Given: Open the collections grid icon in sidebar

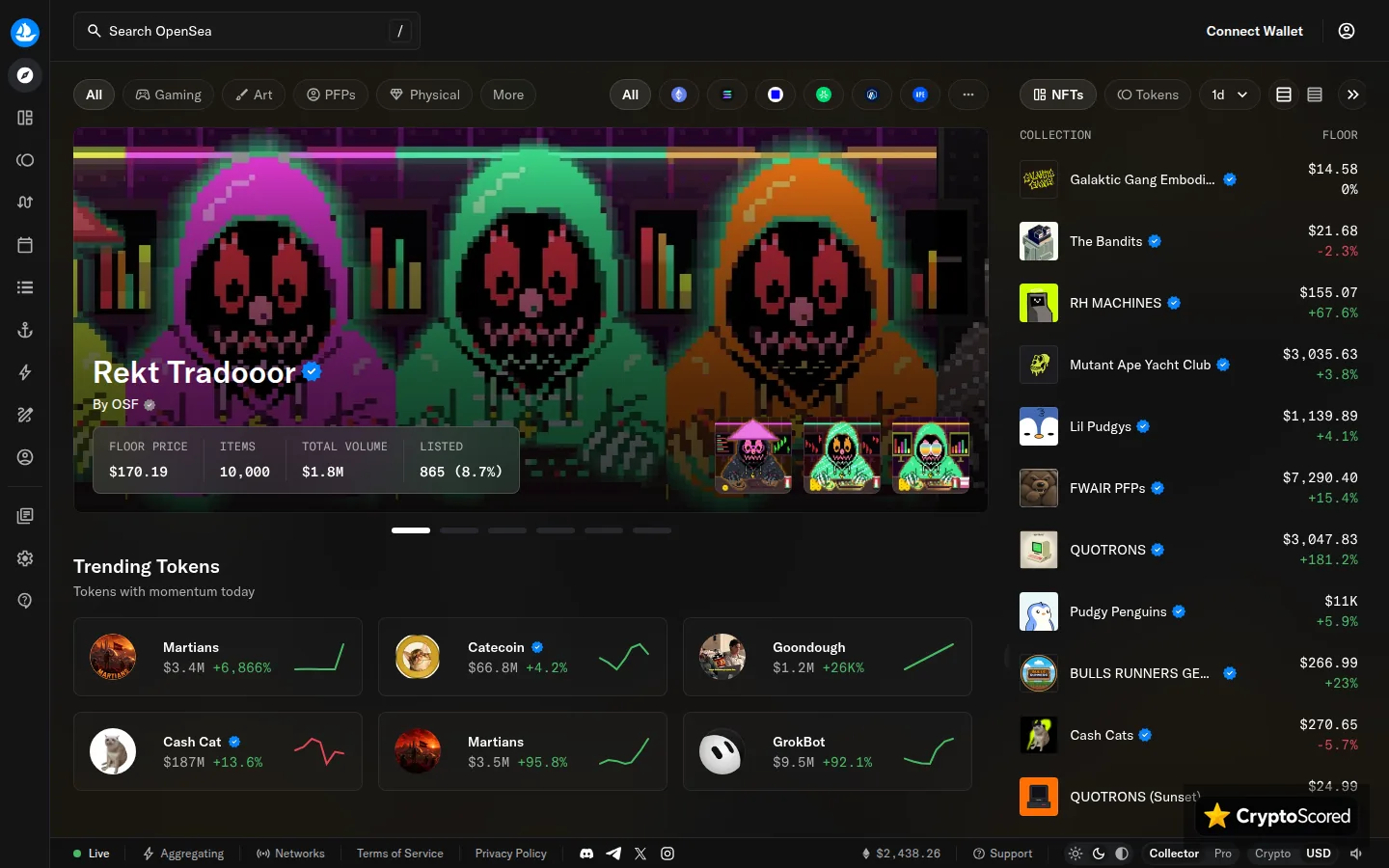Looking at the screenshot, I should (x=25, y=118).
